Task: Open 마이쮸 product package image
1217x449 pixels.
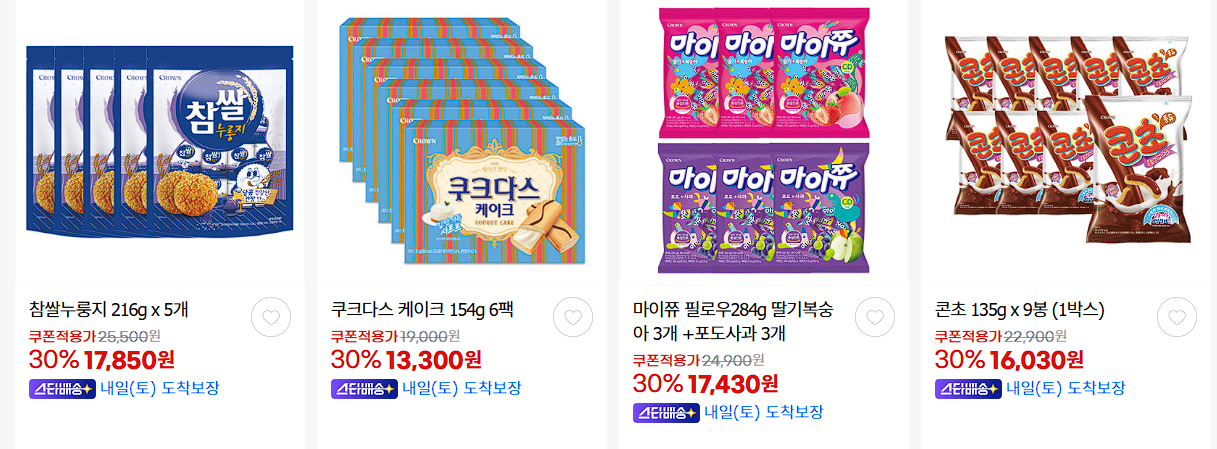Action: tap(764, 140)
